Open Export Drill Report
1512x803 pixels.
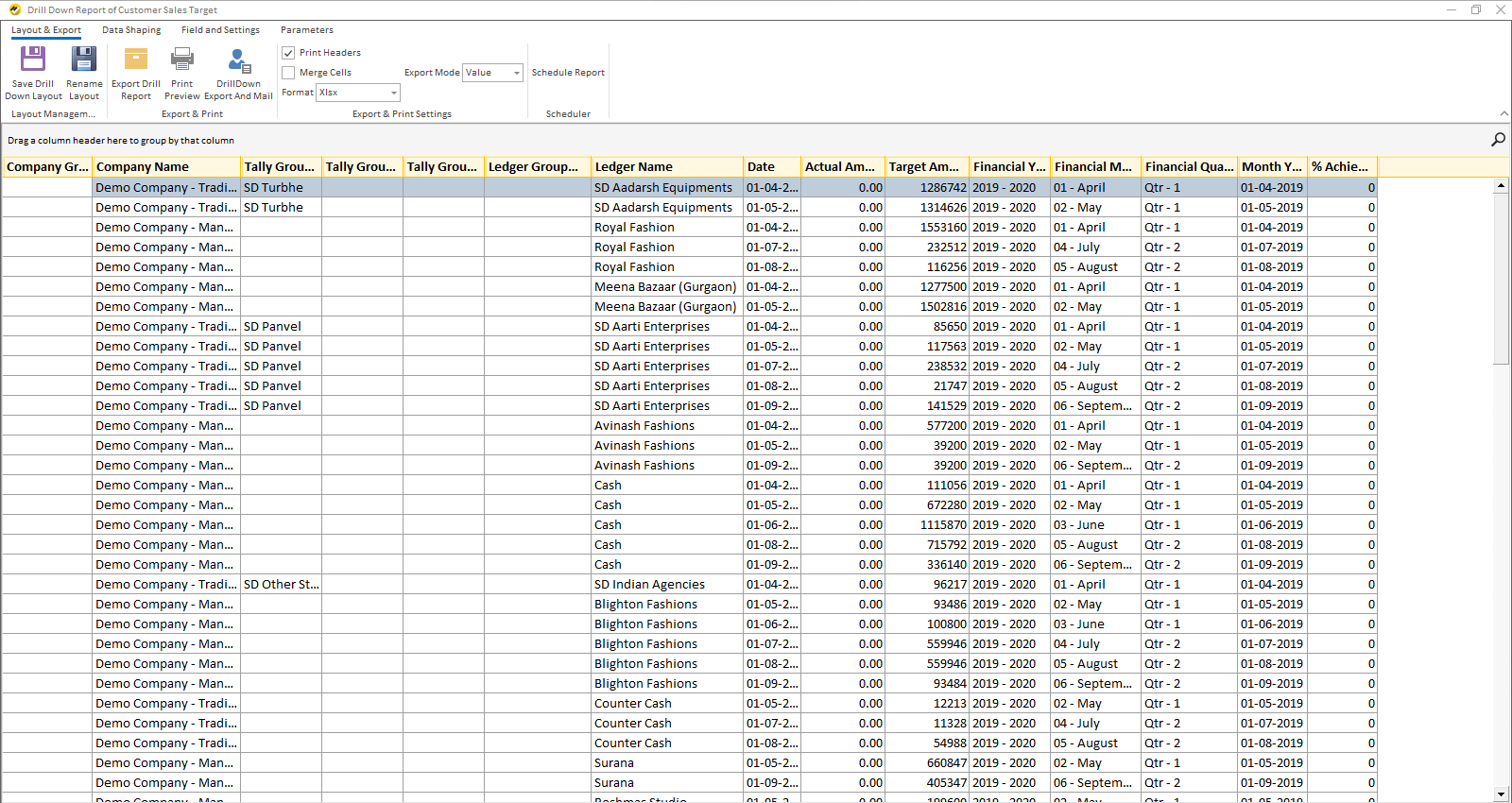click(136, 60)
